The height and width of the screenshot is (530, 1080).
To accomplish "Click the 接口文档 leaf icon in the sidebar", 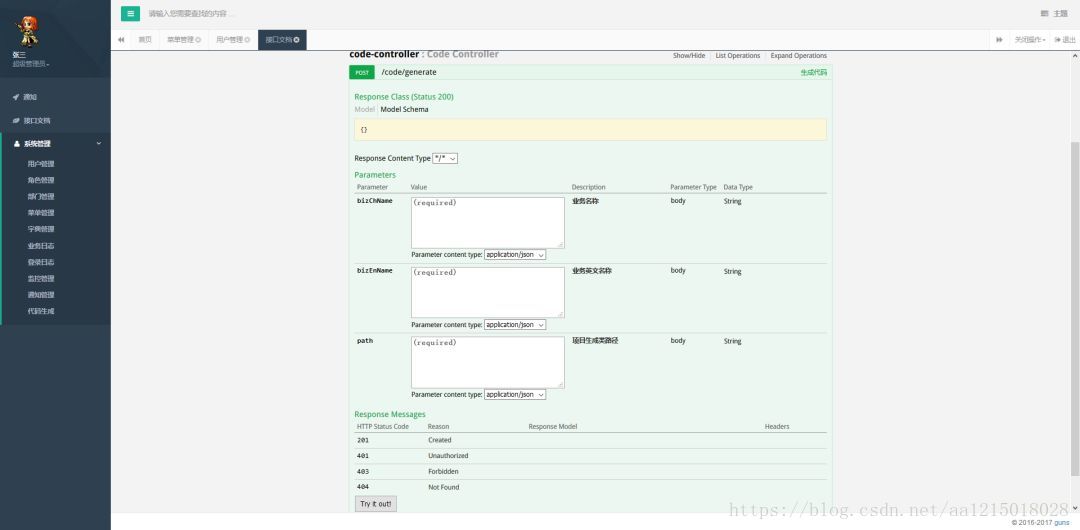I will click(16, 121).
